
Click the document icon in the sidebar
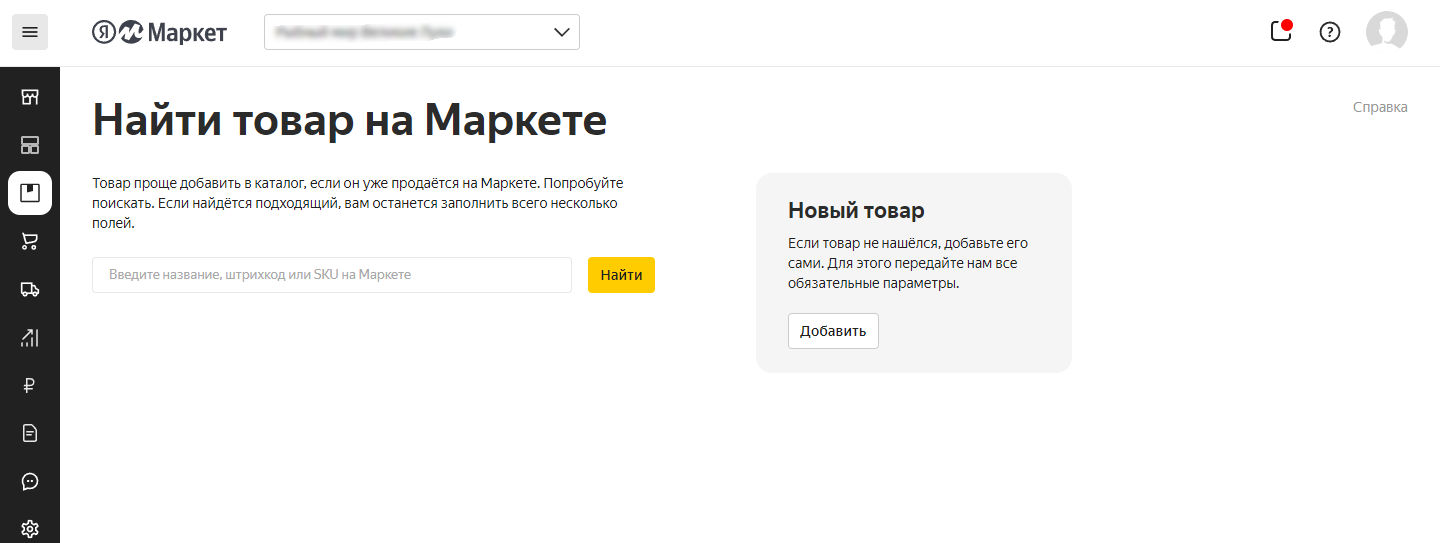tap(30, 433)
